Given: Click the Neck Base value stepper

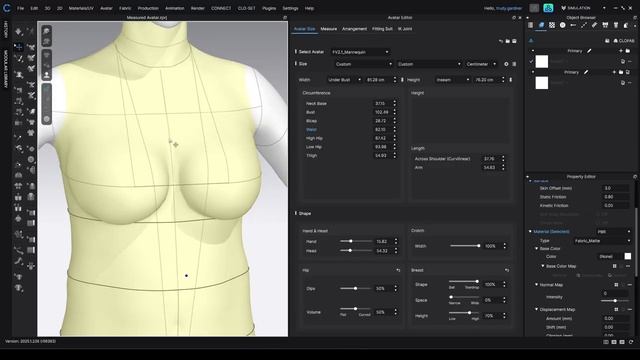Looking at the screenshot, I should click(x=394, y=104).
